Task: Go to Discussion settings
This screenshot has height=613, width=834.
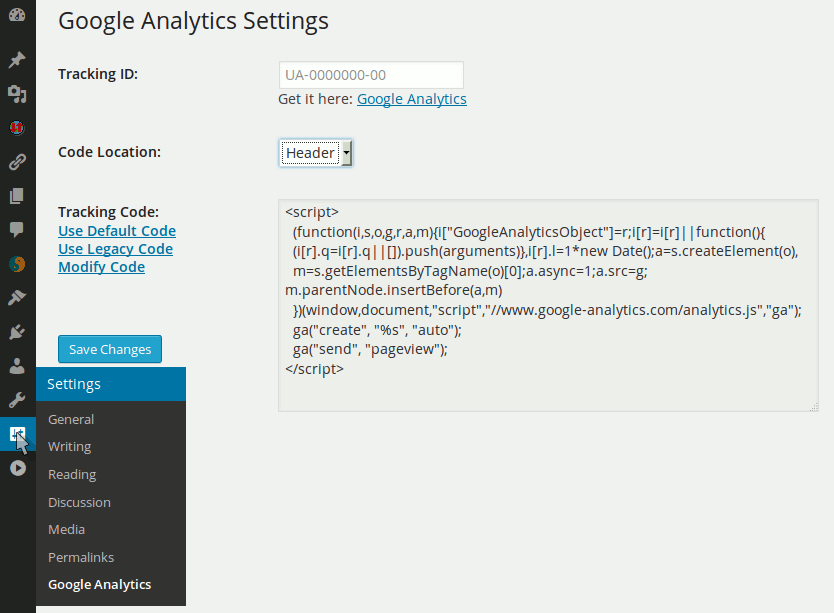Action: pos(79,502)
